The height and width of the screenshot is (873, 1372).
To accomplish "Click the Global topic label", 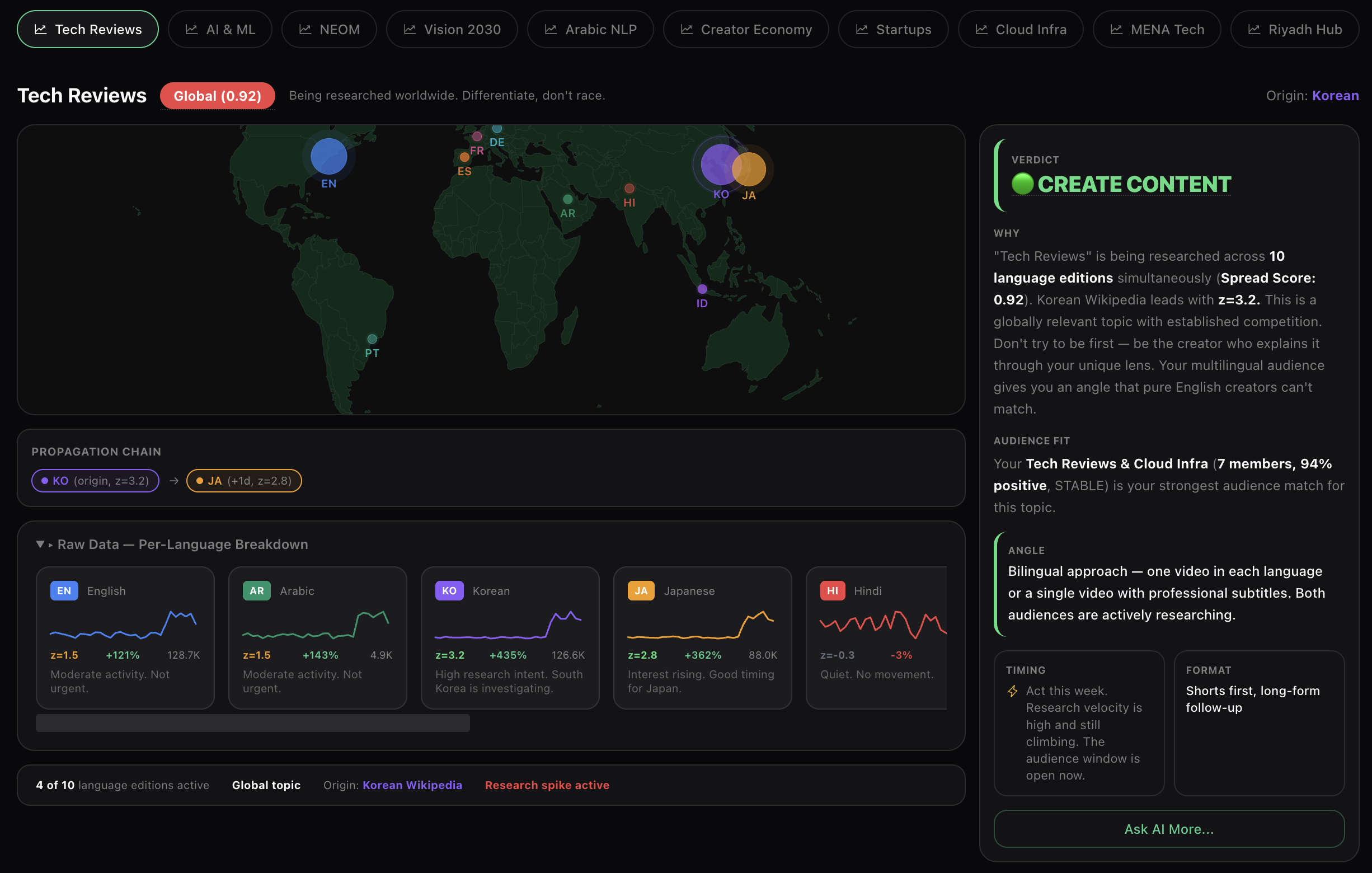I will (x=266, y=785).
